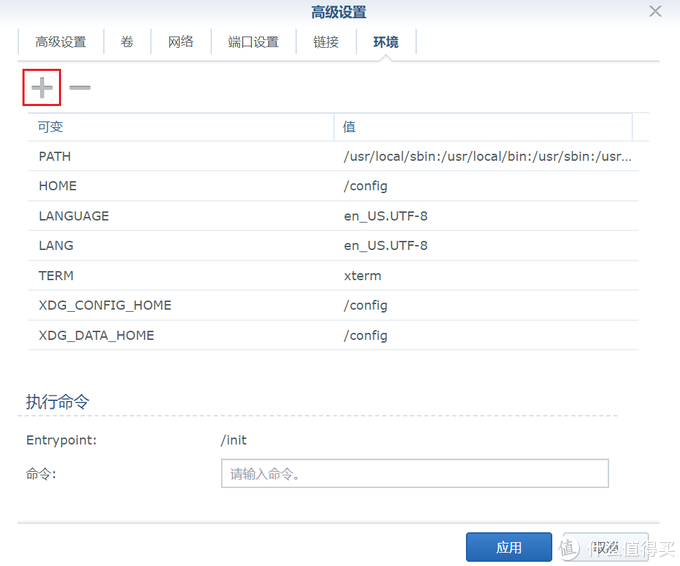Select the LANGUAGE variable row
The height and width of the screenshot is (566, 680).
coord(180,216)
